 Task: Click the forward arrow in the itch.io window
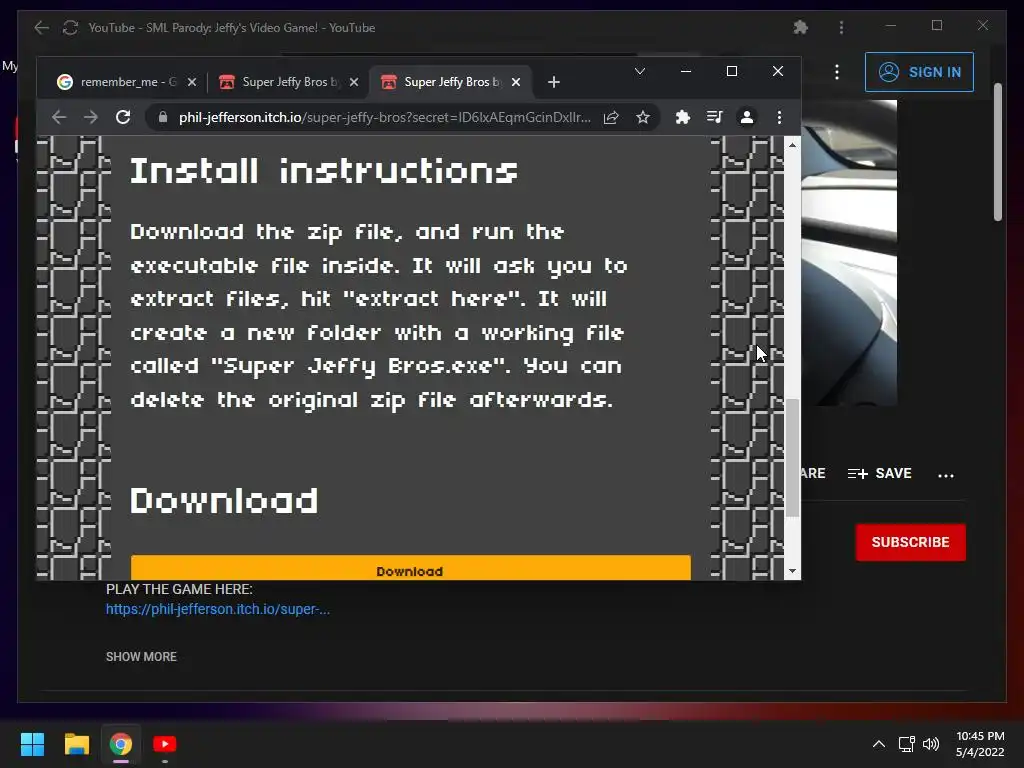[x=91, y=118]
